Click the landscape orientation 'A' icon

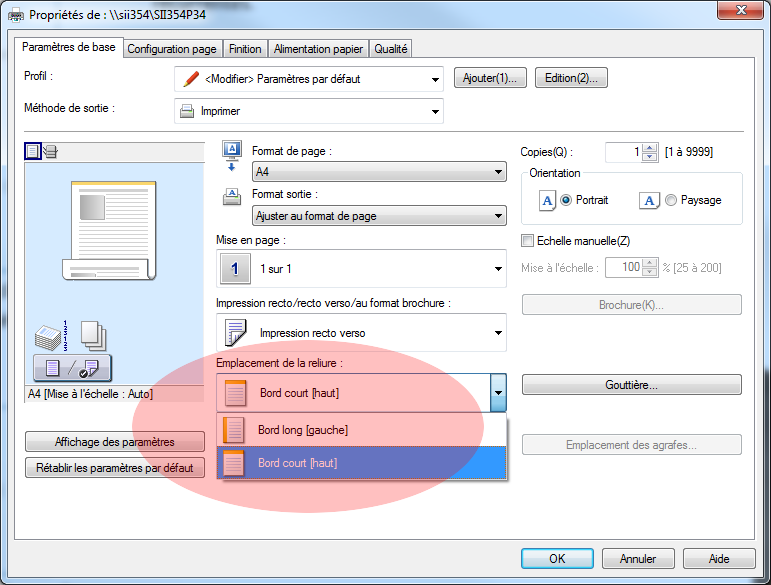coord(649,200)
